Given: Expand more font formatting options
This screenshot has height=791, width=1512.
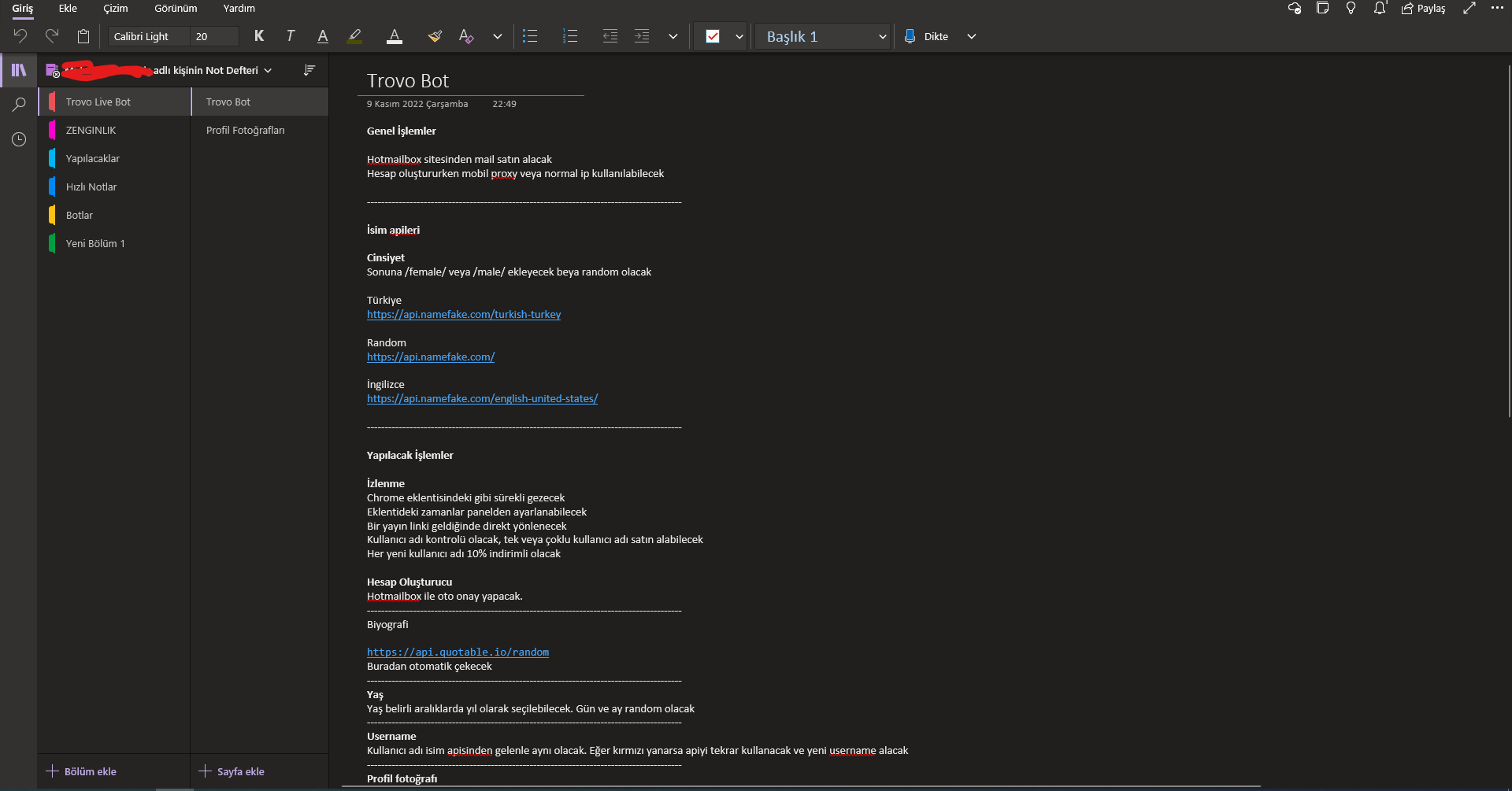Looking at the screenshot, I should pyautogui.click(x=498, y=36).
